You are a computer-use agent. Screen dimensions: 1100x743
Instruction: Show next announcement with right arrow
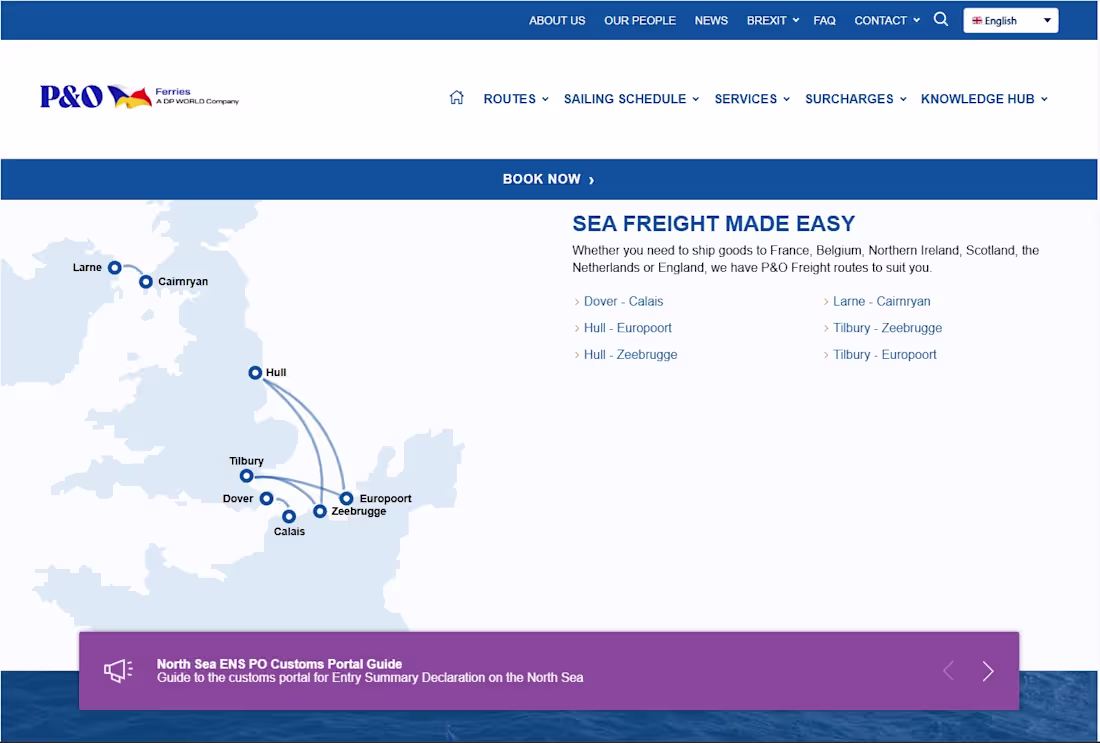click(988, 671)
